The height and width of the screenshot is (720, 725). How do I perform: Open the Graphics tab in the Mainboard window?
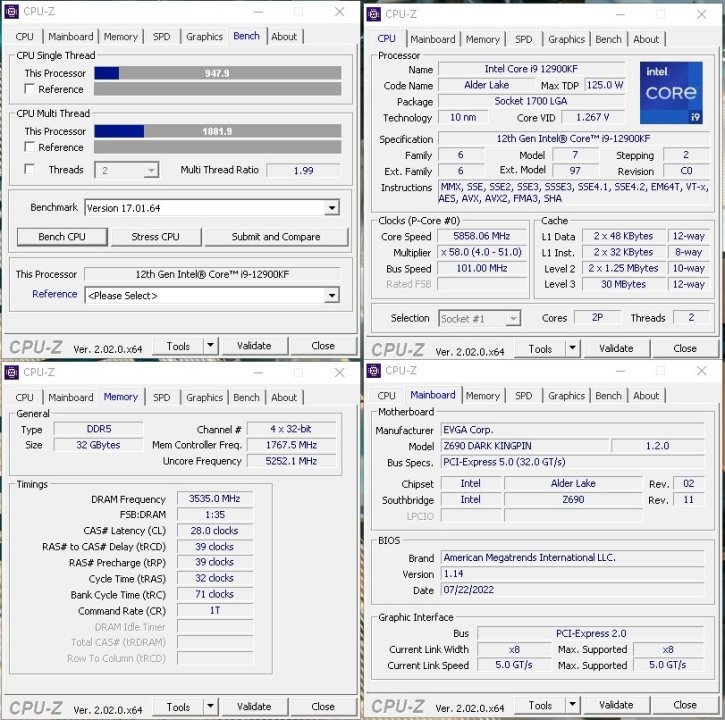point(566,396)
